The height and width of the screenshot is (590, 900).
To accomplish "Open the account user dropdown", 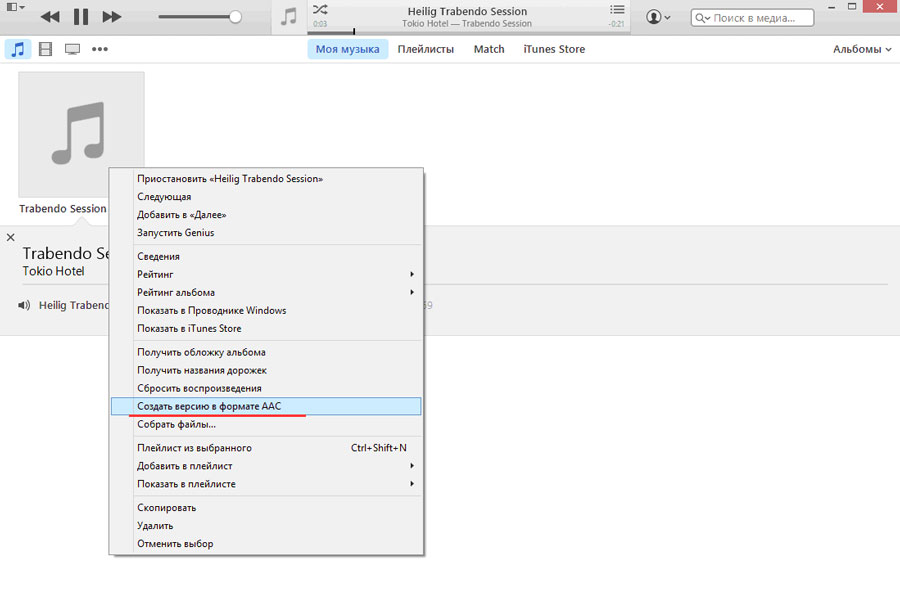I will coord(659,17).
